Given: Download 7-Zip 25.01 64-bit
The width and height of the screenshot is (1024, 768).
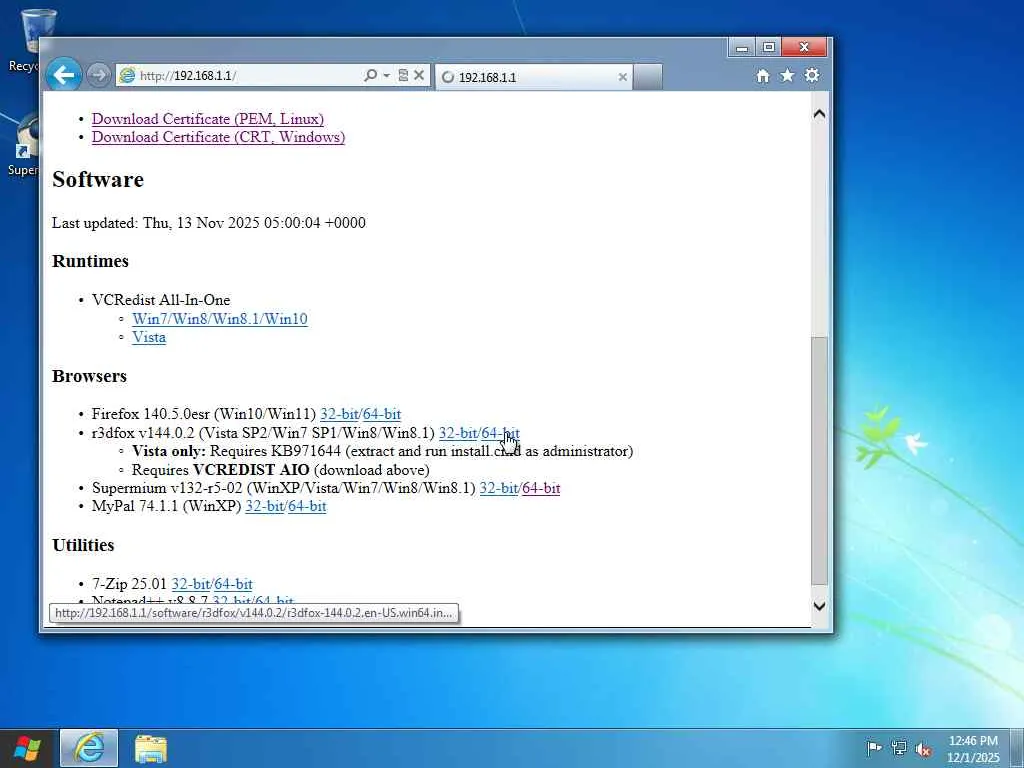Looking at the screenshot, I should (233, 584).
